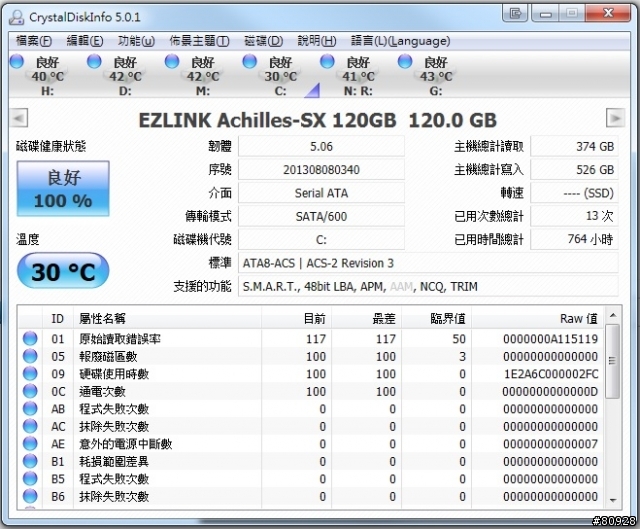Go to previous disk with left arrow

click(19, 118)
